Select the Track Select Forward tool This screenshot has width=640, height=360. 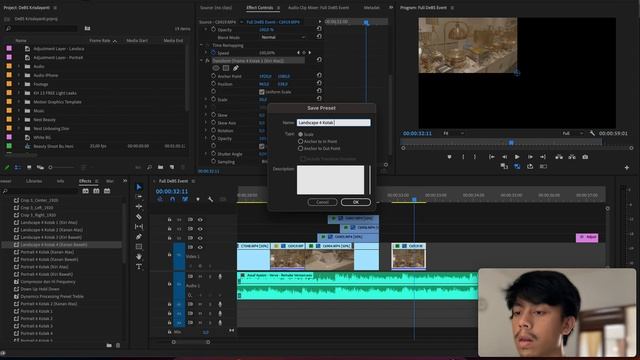click(x=139, y=197)
